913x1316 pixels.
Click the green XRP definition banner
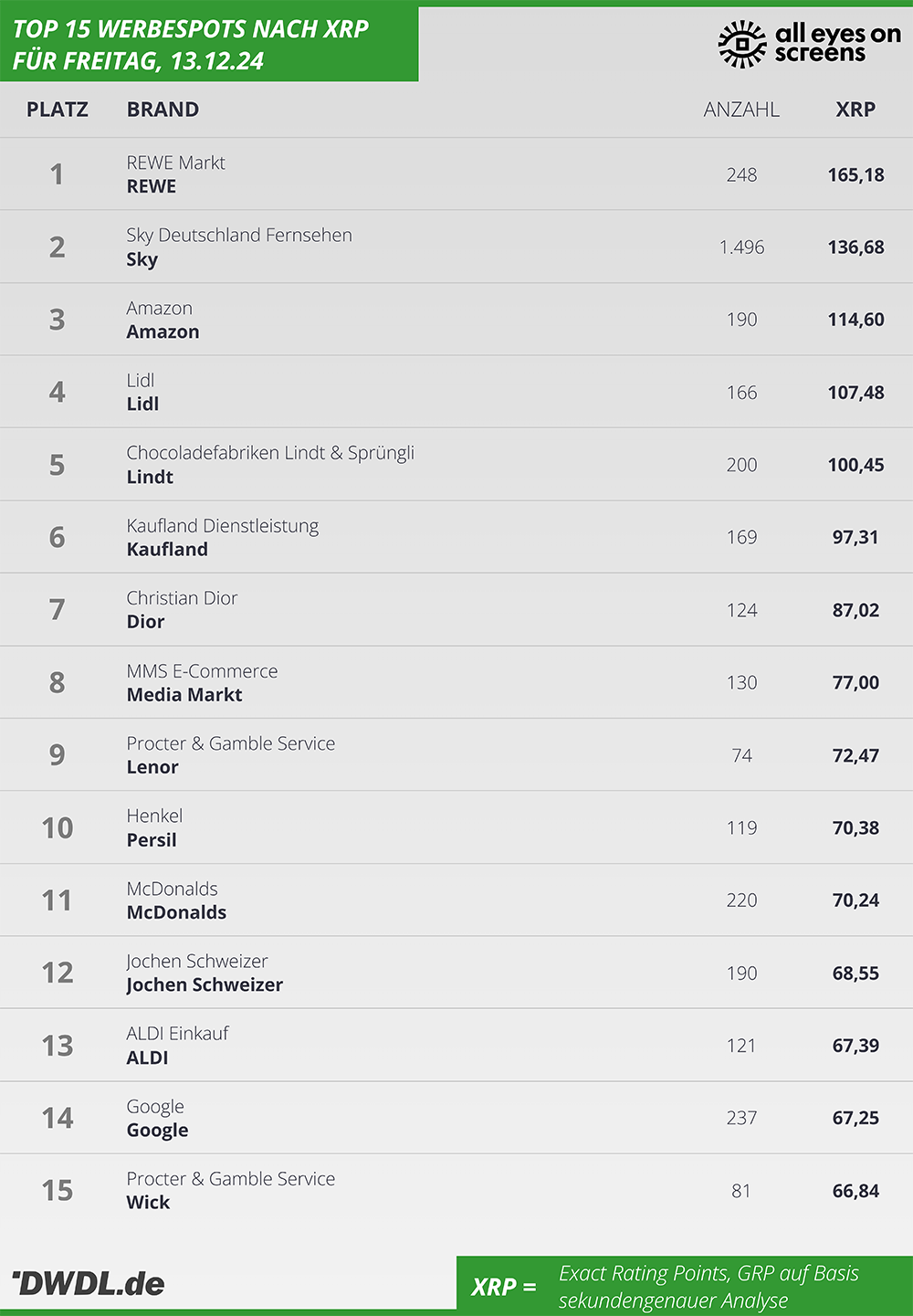coord(685,1286)
